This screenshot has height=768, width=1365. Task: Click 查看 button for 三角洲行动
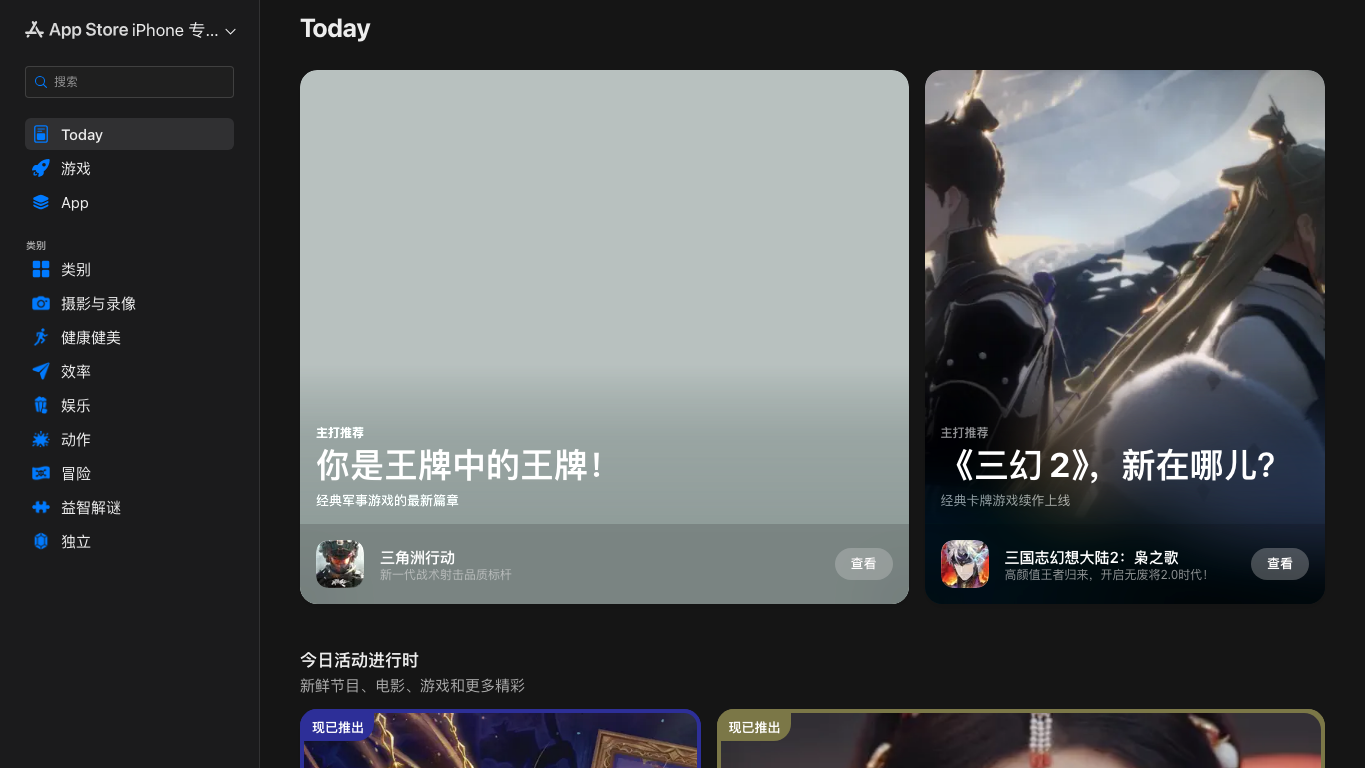(x=864, y=564)
